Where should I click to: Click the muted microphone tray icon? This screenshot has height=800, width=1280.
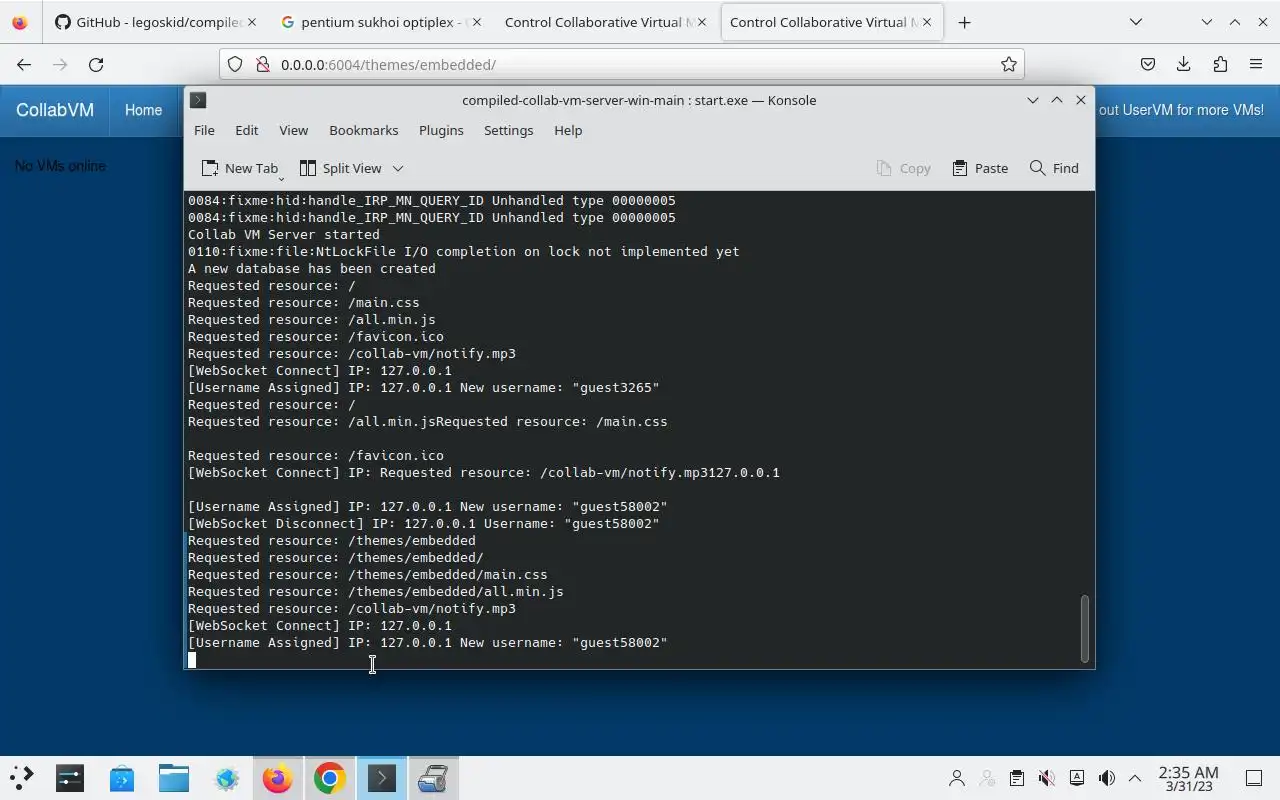pos(1046,778)
